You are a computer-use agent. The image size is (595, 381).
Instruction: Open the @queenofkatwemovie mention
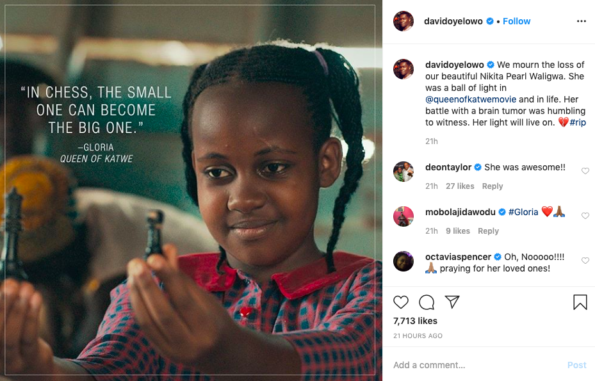pyautogui.click(x=471, y=99)
